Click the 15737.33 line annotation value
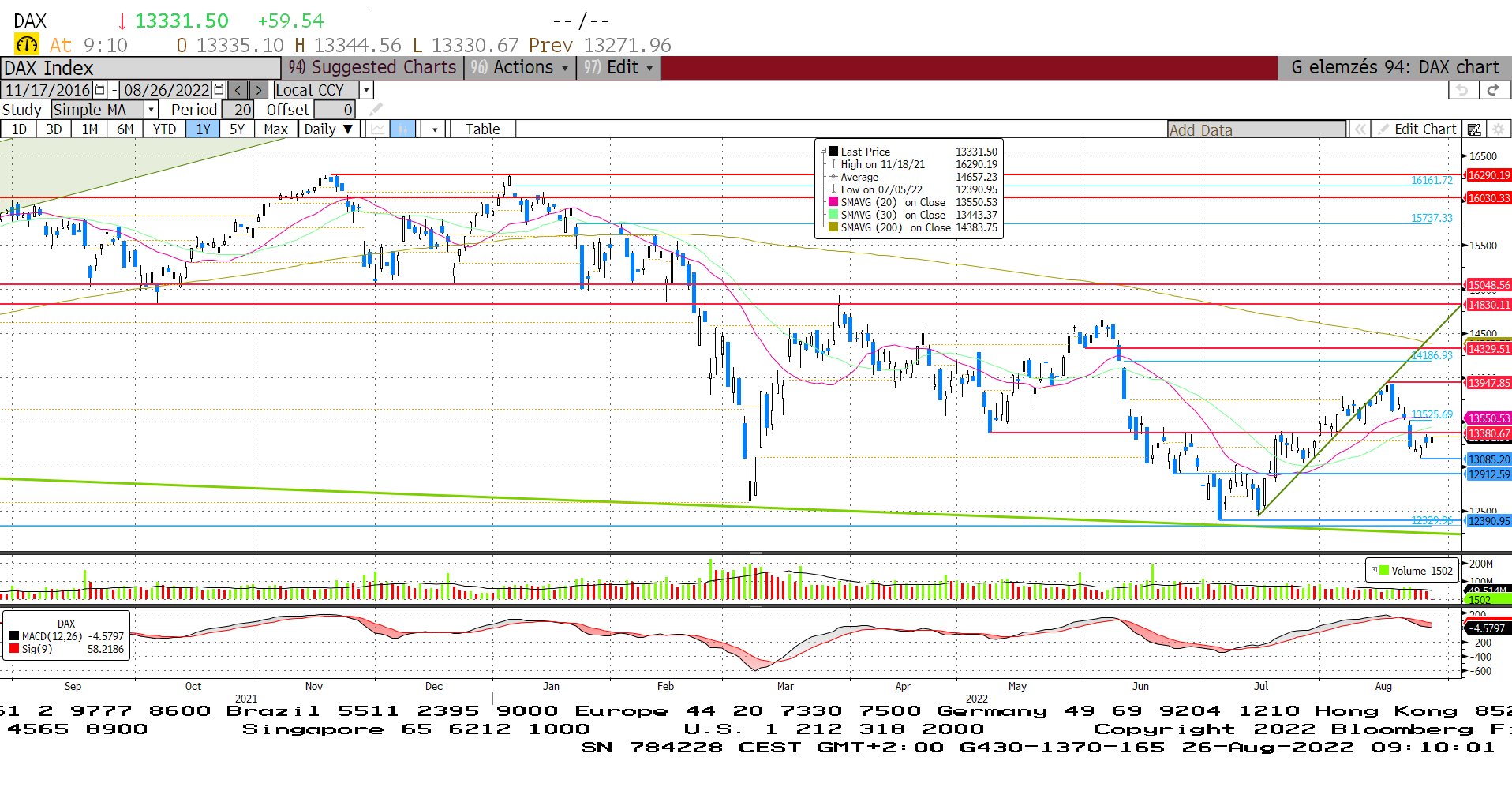Screen dimensions: 1512x791 (x=1432, y=218)
